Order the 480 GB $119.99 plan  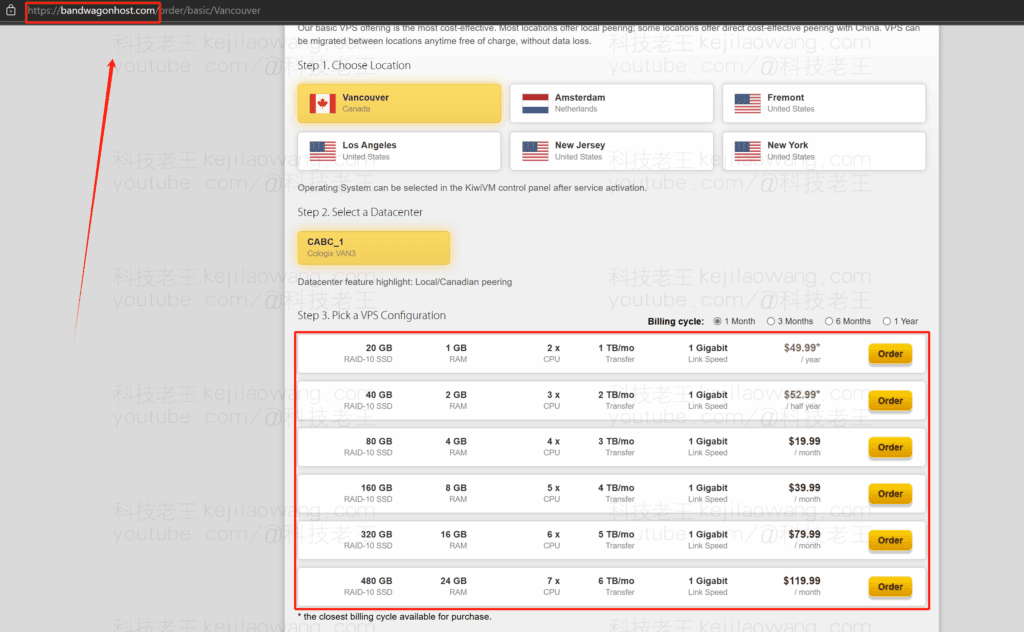890,587
